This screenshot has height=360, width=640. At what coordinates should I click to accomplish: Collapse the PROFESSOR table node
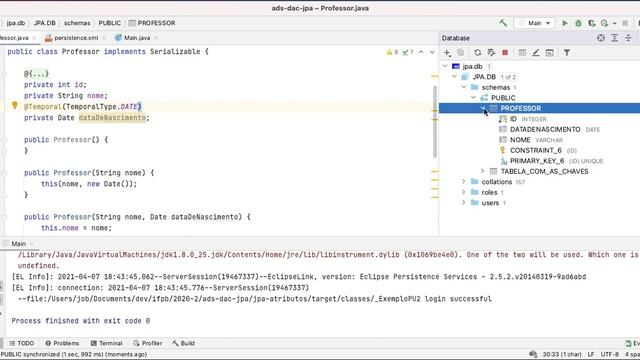coord(483,108)
